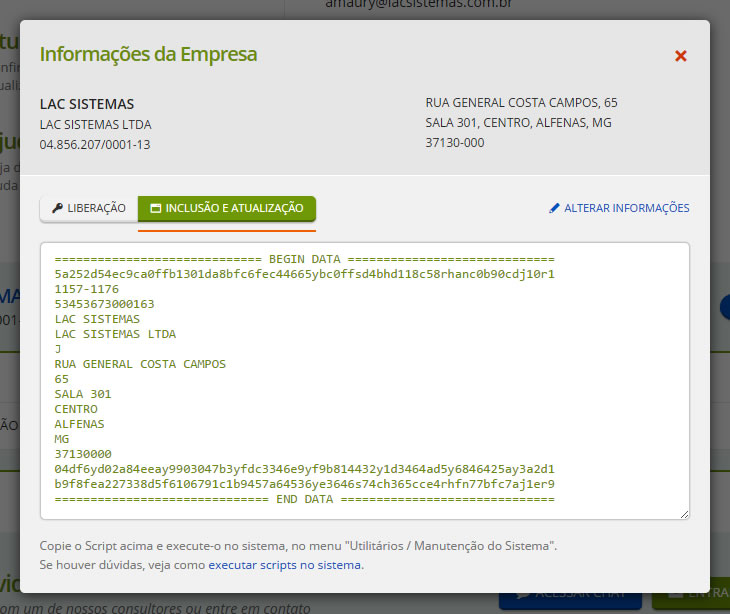Click the RUA GENERAL COSTA CAMPOS script line
Viewport: 730px width, 614px height.
click(140, 364)
